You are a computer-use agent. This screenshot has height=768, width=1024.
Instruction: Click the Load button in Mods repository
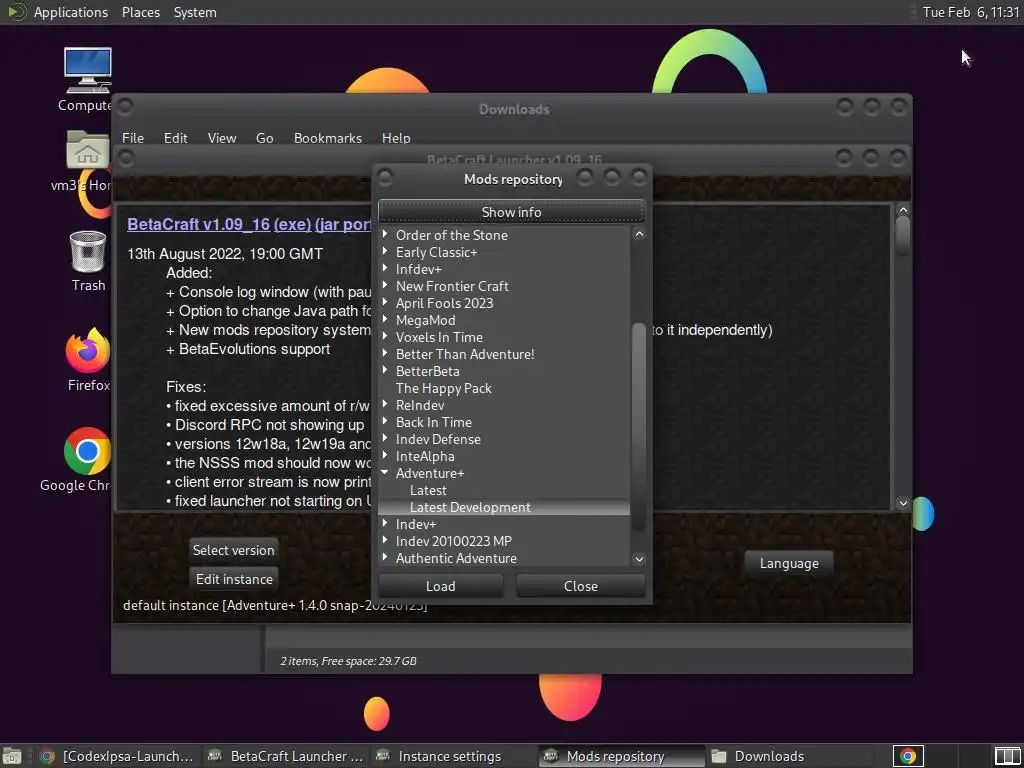tap(441, 586)
